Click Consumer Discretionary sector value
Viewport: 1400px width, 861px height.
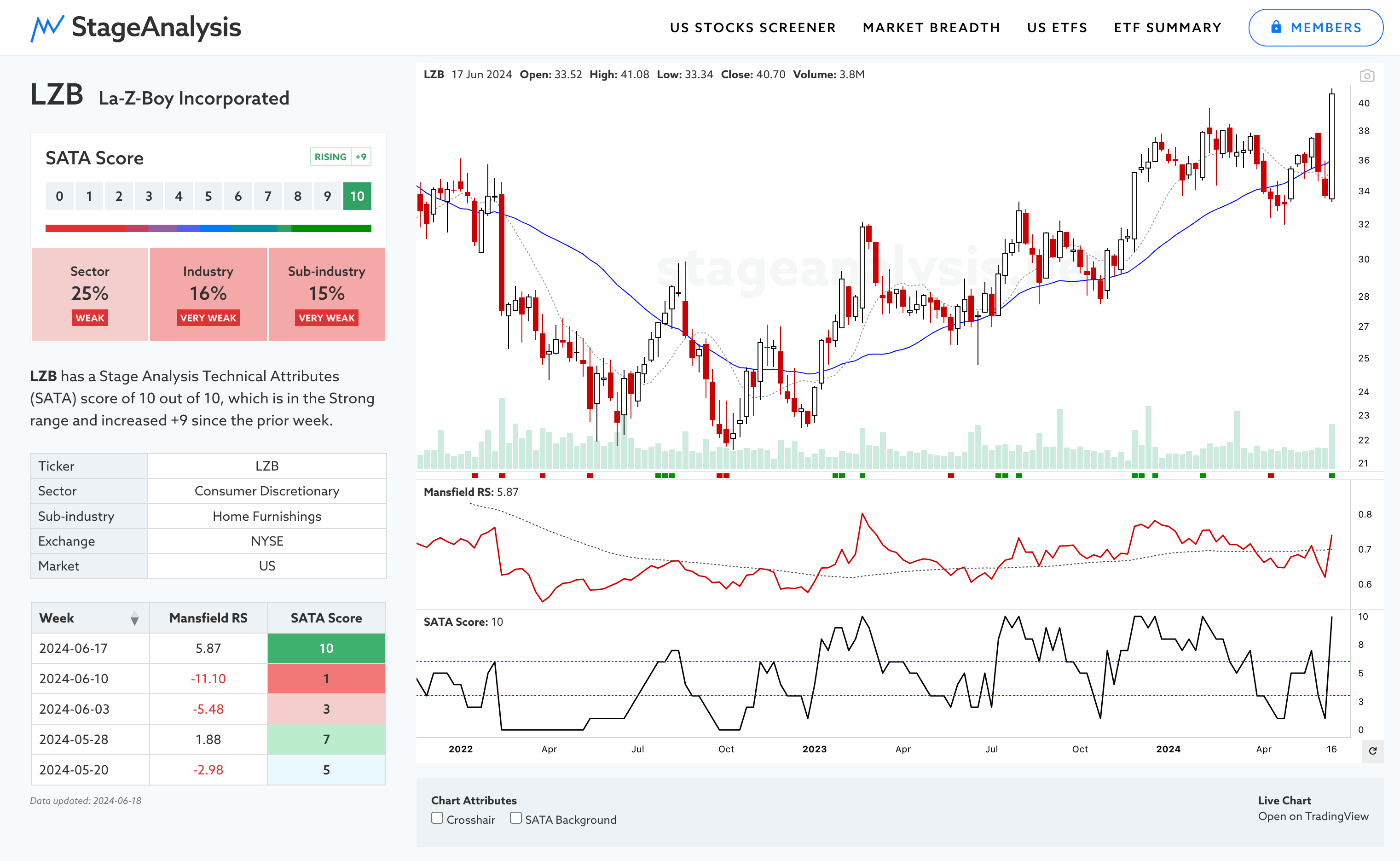(x=267, y=491)
